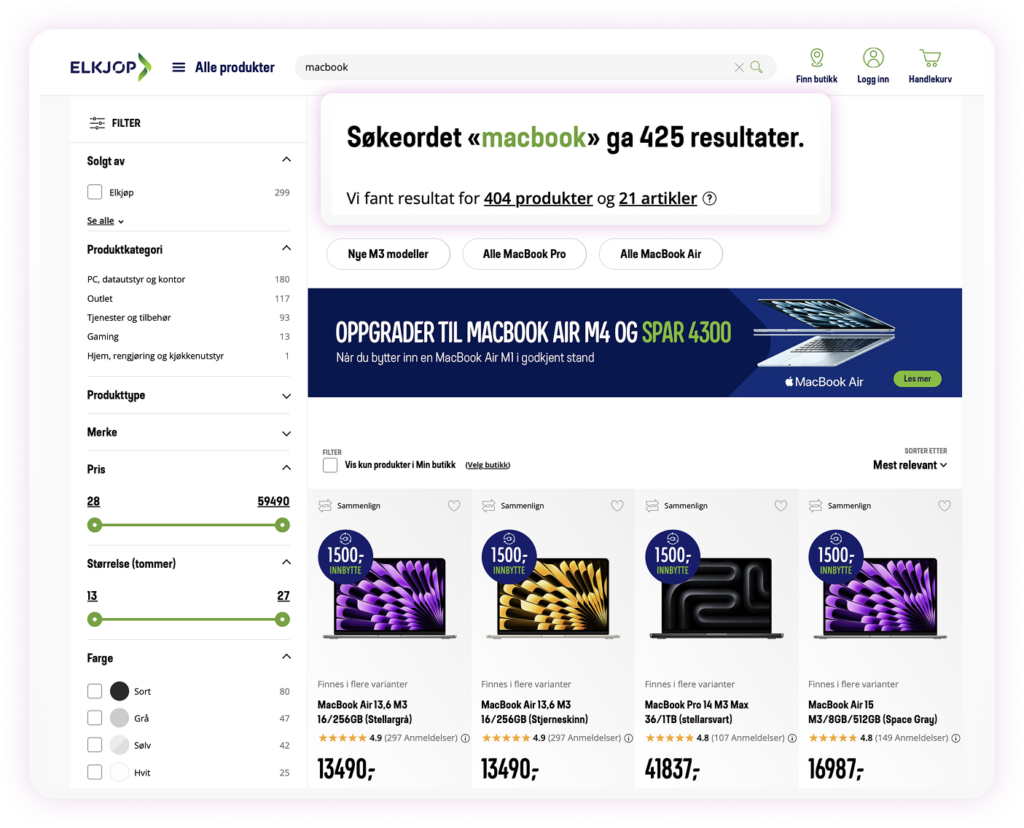Viewport: 1024px width, 828px height.
Task: Check the Grå color checkbox
Action: click(x=95, y=718)
